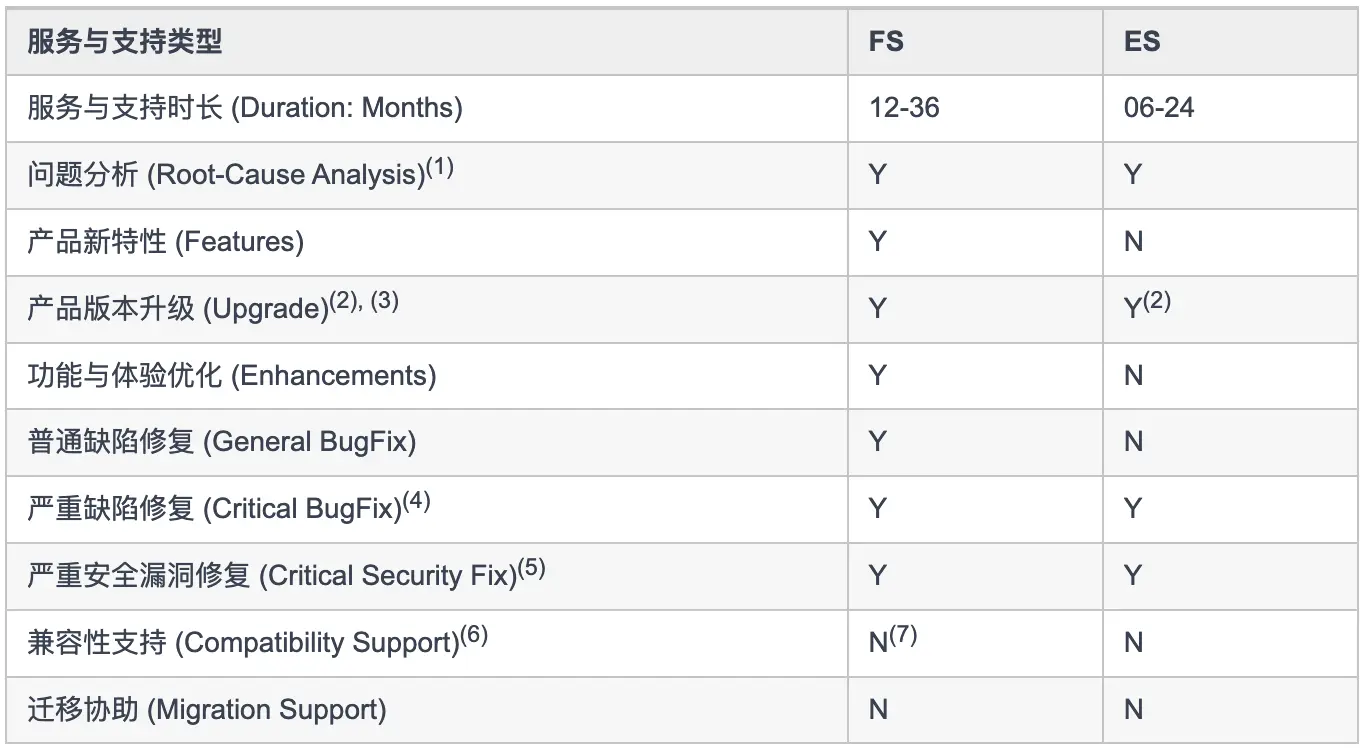This screenshot has height=750, width=1364.
Task: Click the Y(2) cell in Upgrade row
Action: coord(1147,306)
